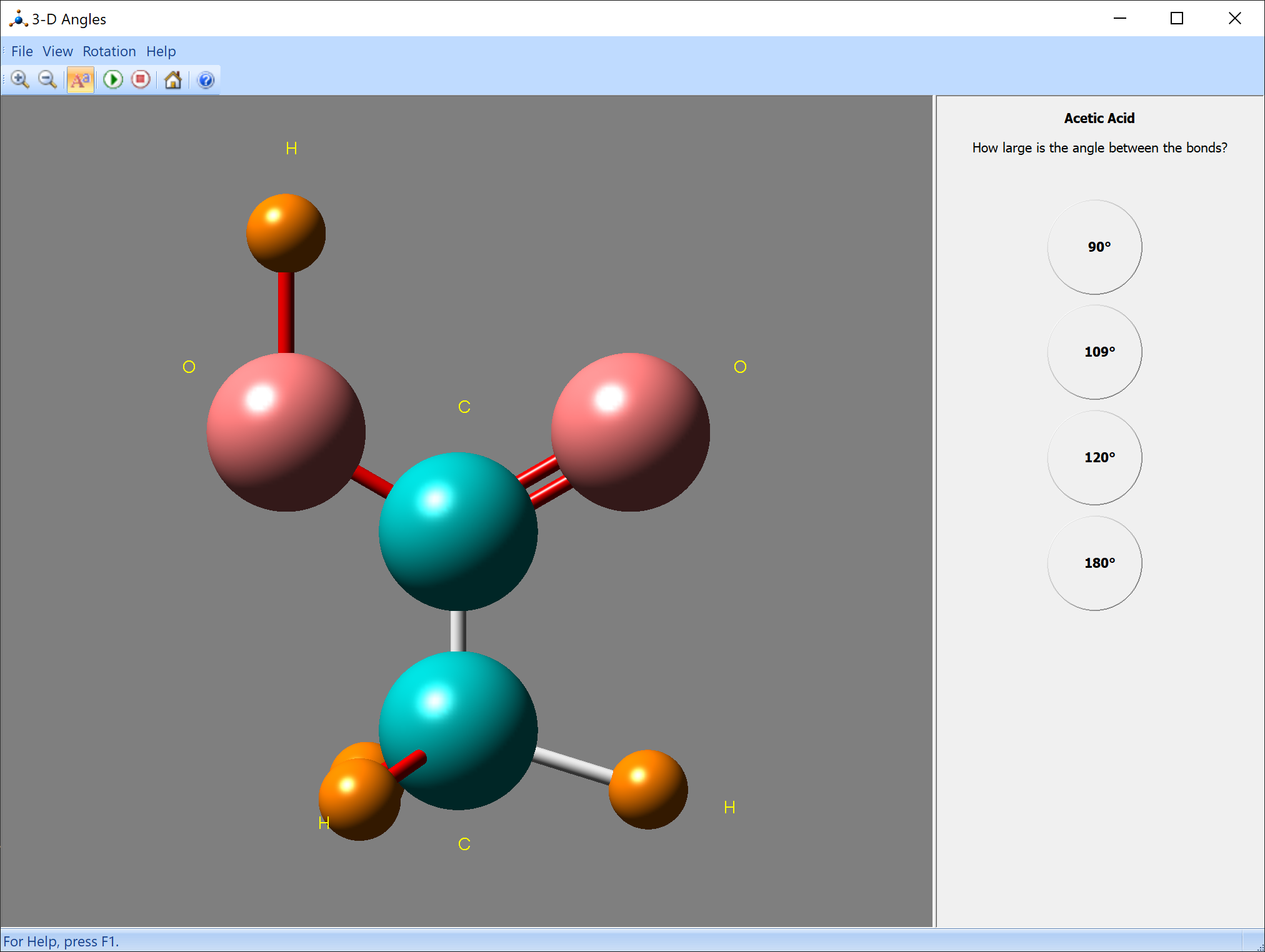1265x952 pixels.
Task: Open the Help menu
Action: (x=161, y=51)
